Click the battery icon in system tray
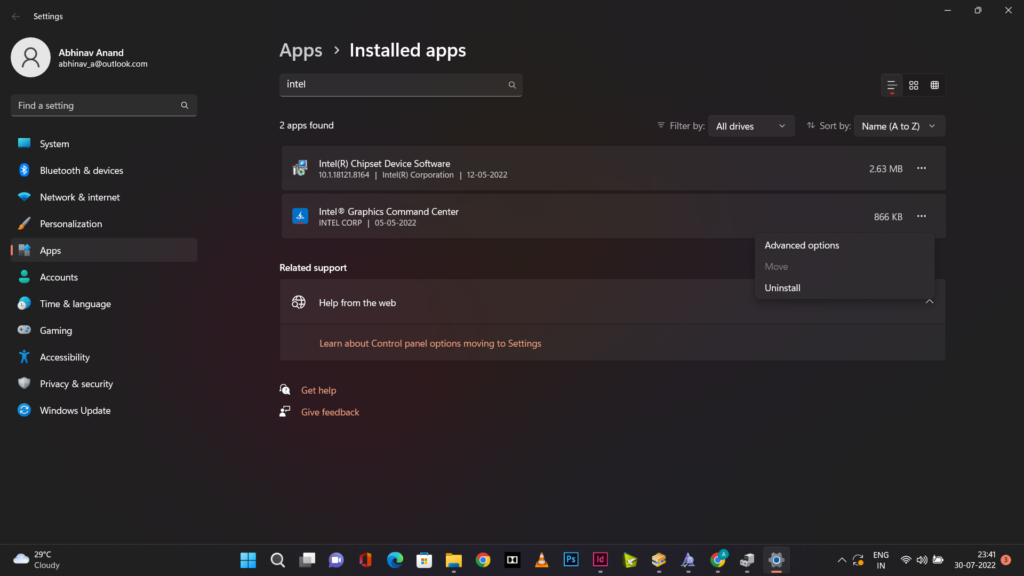The height and width of the screenshot is (576, 1024). coord(938,560)
